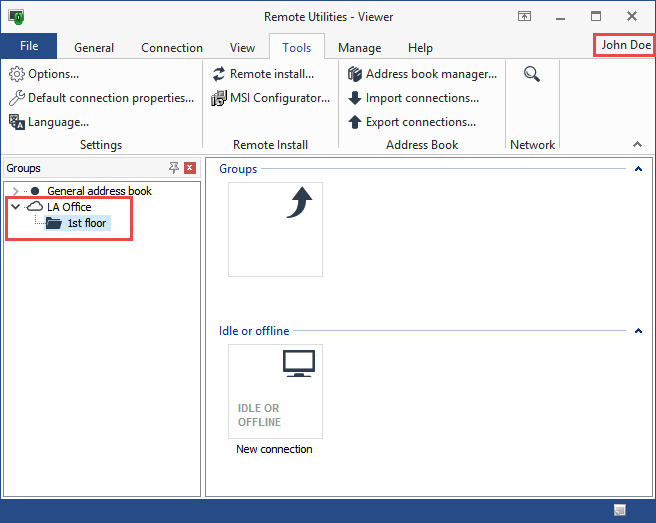This screenshot has height=523, width=656.
Task: Click the MSI Configurator... label
Action: (280, 98)
